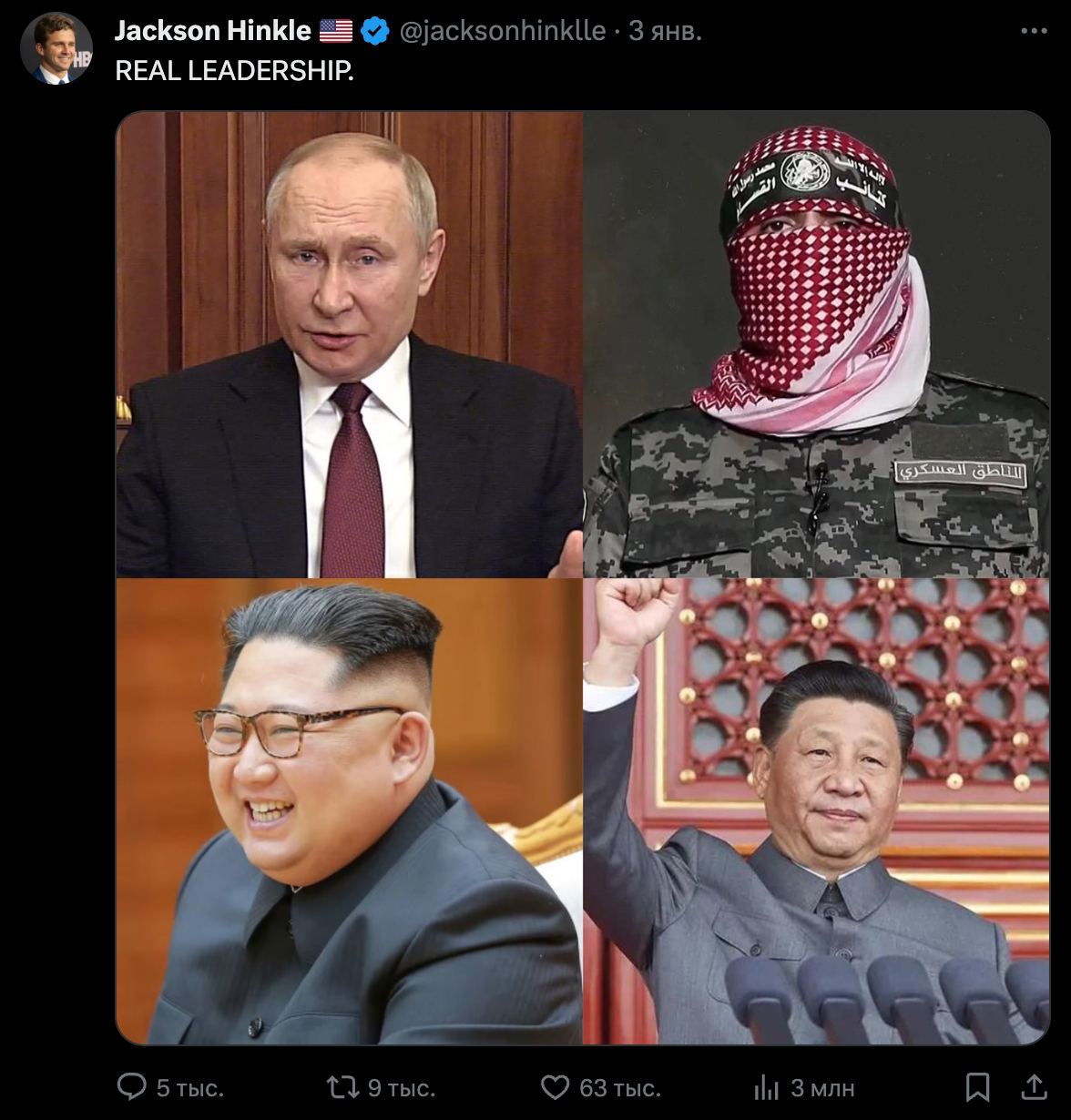Enlarge the photo of man in burgundy tie

click(x=349, y=344)
